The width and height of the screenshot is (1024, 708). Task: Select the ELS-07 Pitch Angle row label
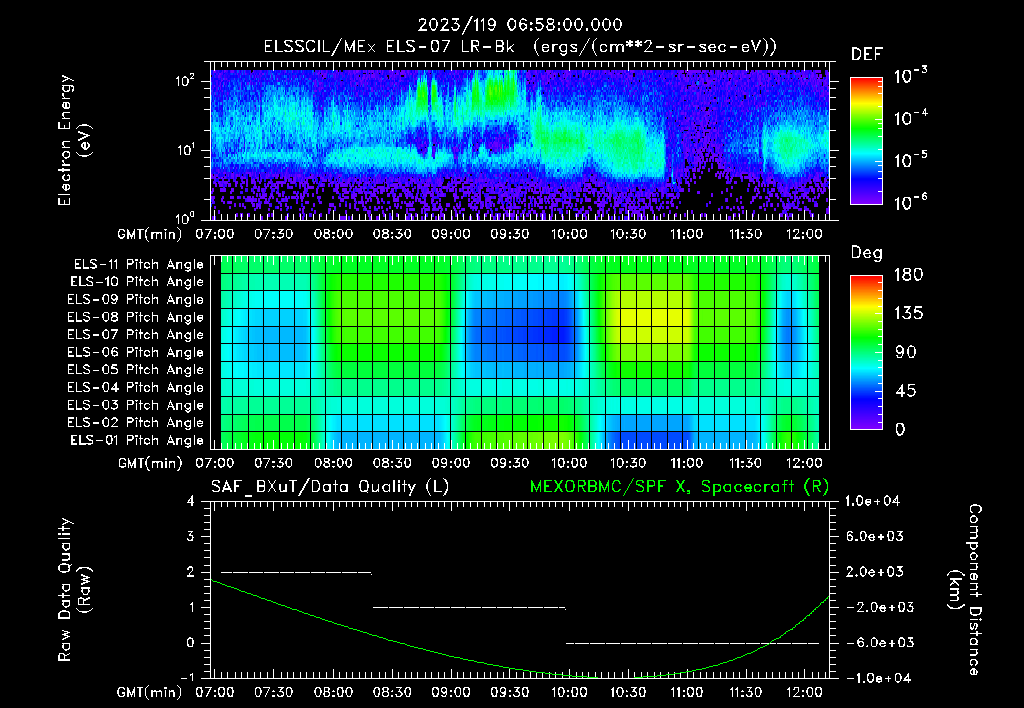point(136,334)
